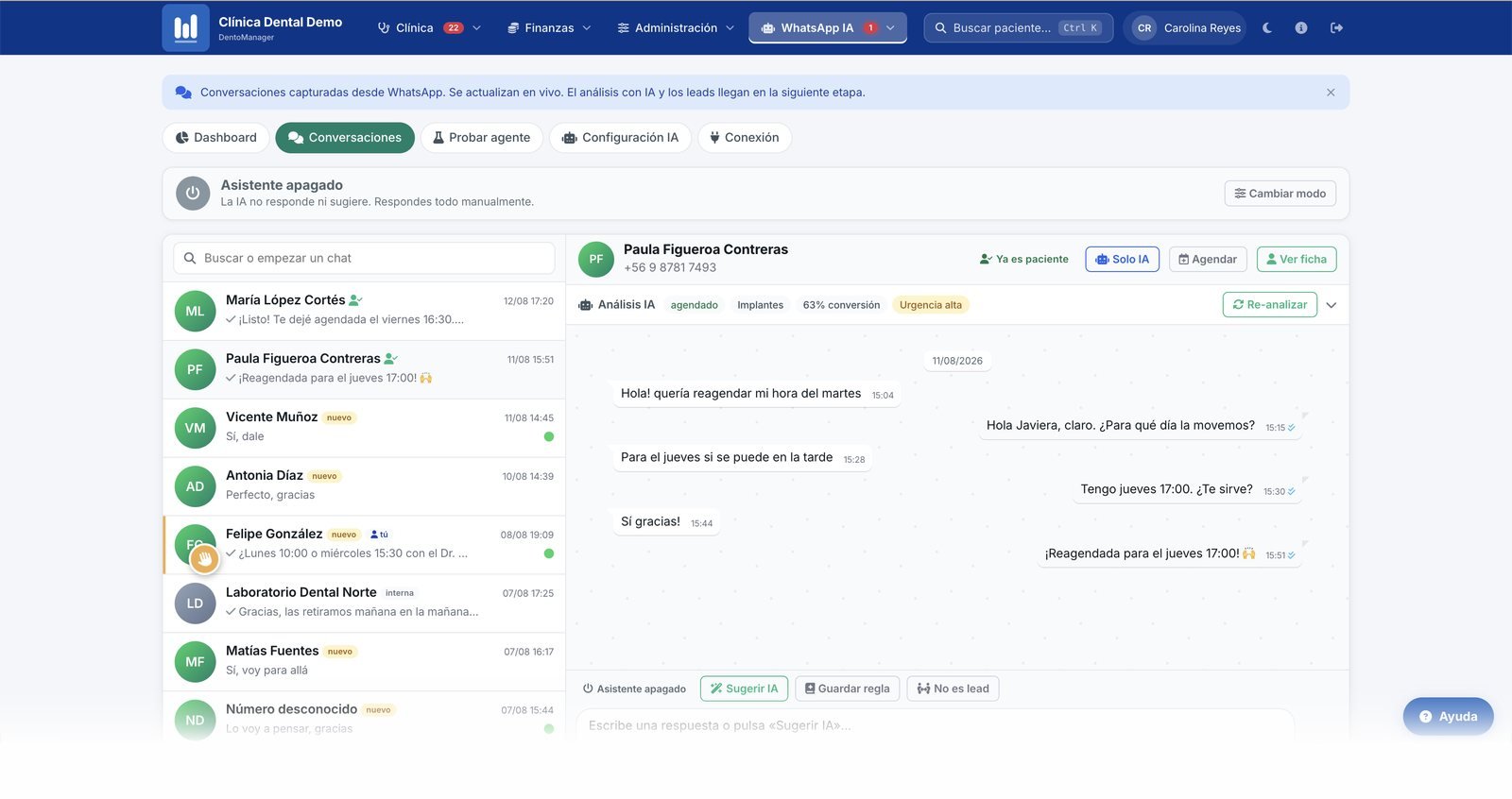Close the blue info banner
This screenshot has width=1512, height=799.
click(1331, 93)
